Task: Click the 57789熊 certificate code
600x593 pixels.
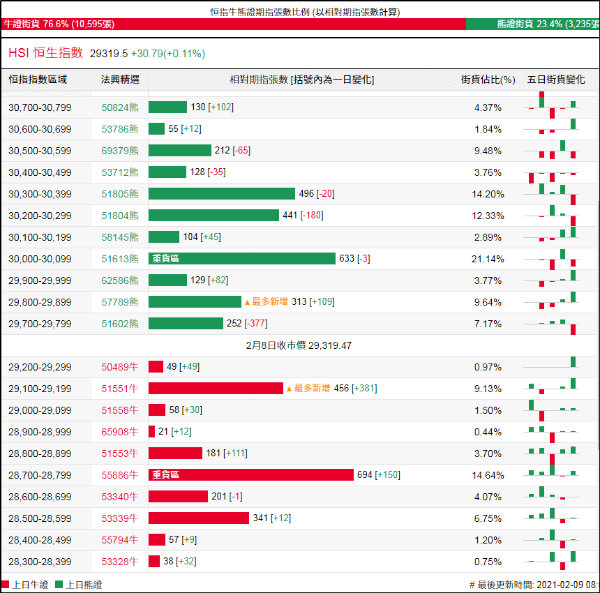Action: 120,302
